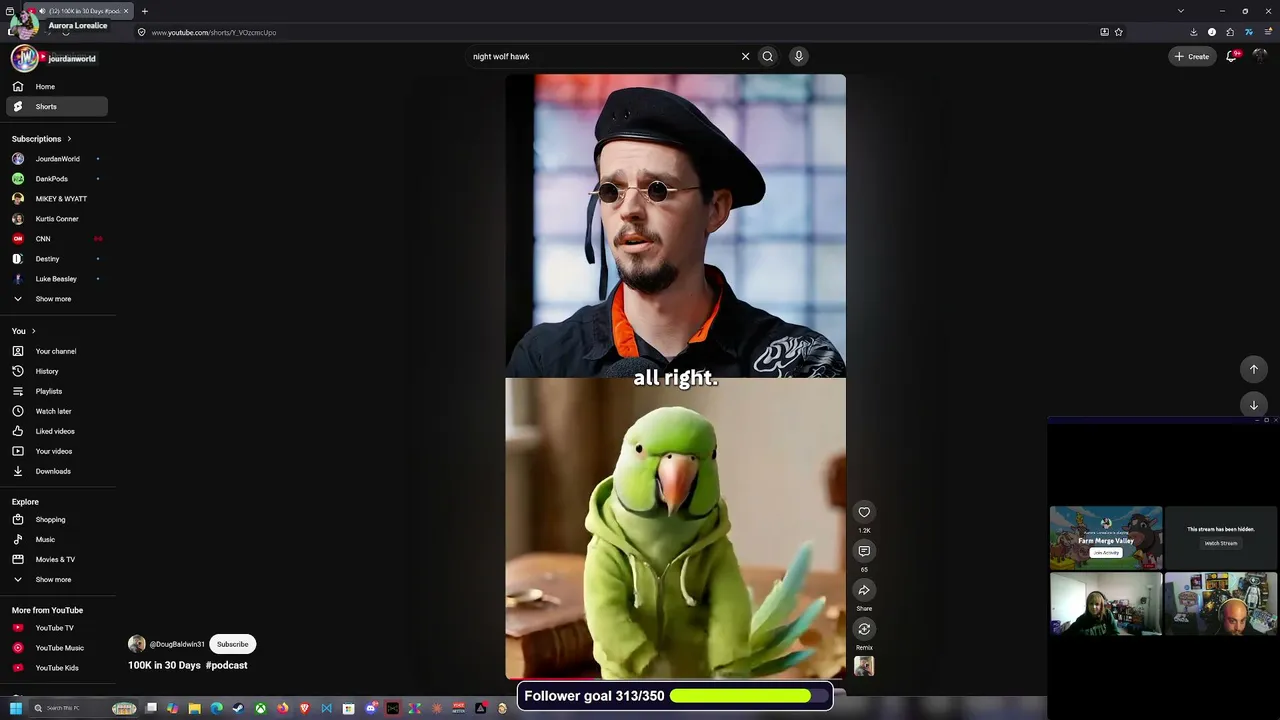Bookmark this page with star icon
Viewport: 1280px width, 720px height.
pyautogui.click(x=1118, y=32)
